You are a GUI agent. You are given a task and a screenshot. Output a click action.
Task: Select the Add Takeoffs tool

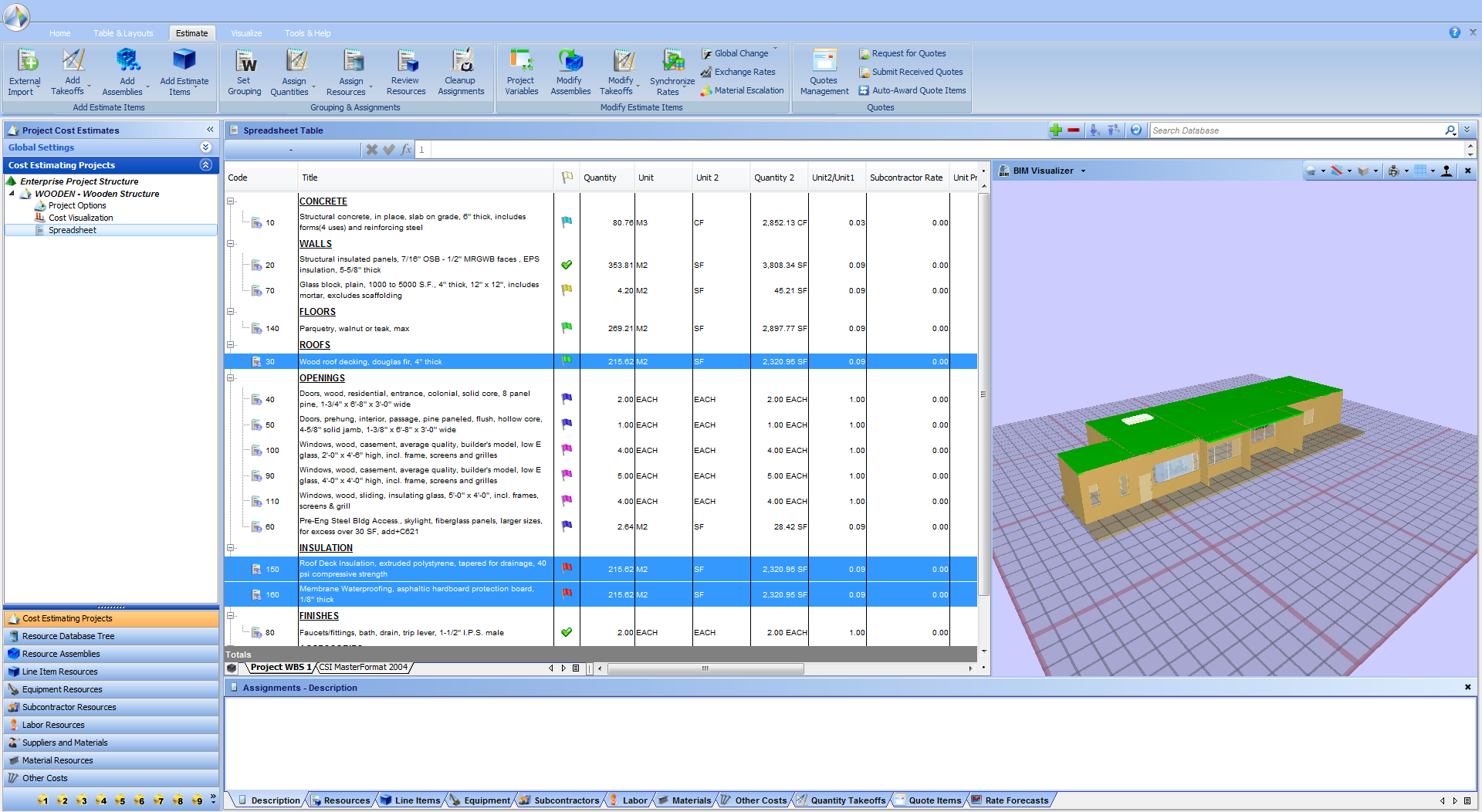[x=72, y=71]
